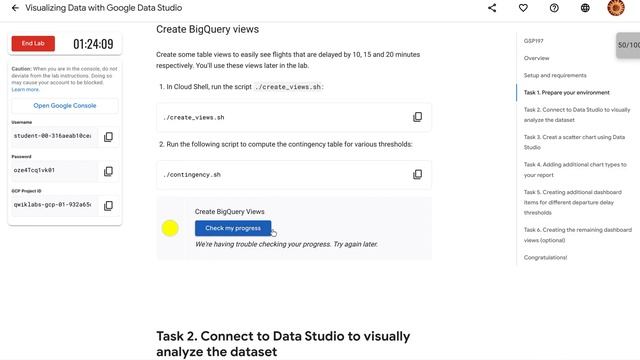Viewport: 640px width, 360px height.
Task: Open Task 6 remaining dashboard views
Action: click(x=578, y=235)
